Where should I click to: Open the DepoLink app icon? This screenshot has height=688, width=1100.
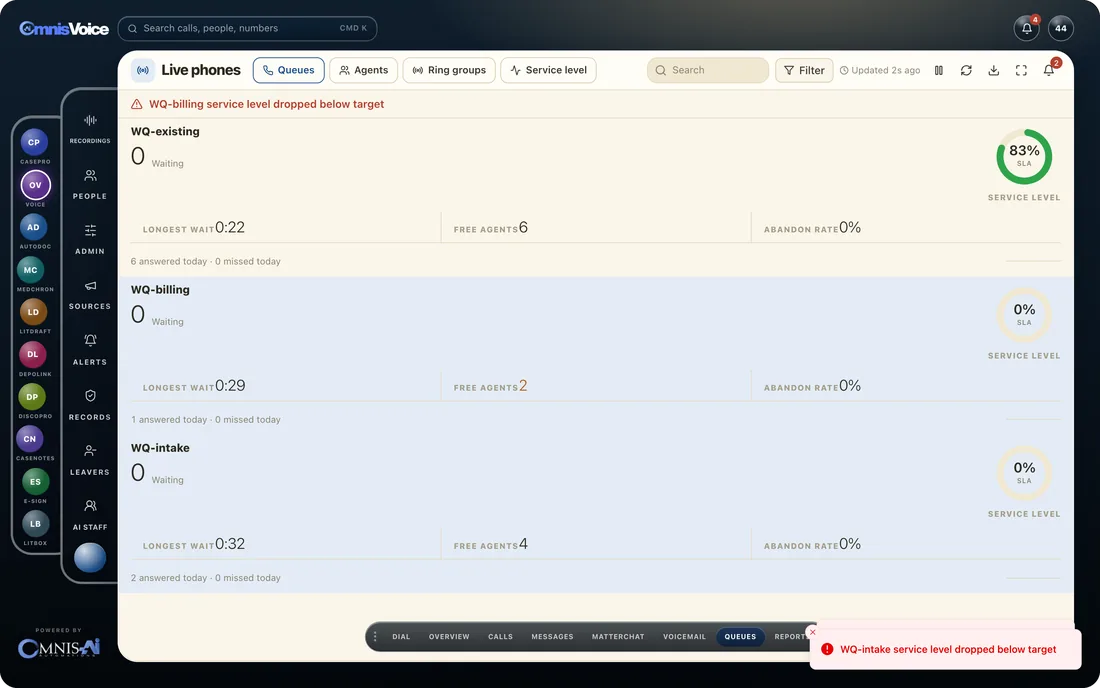tap(32, 354)
